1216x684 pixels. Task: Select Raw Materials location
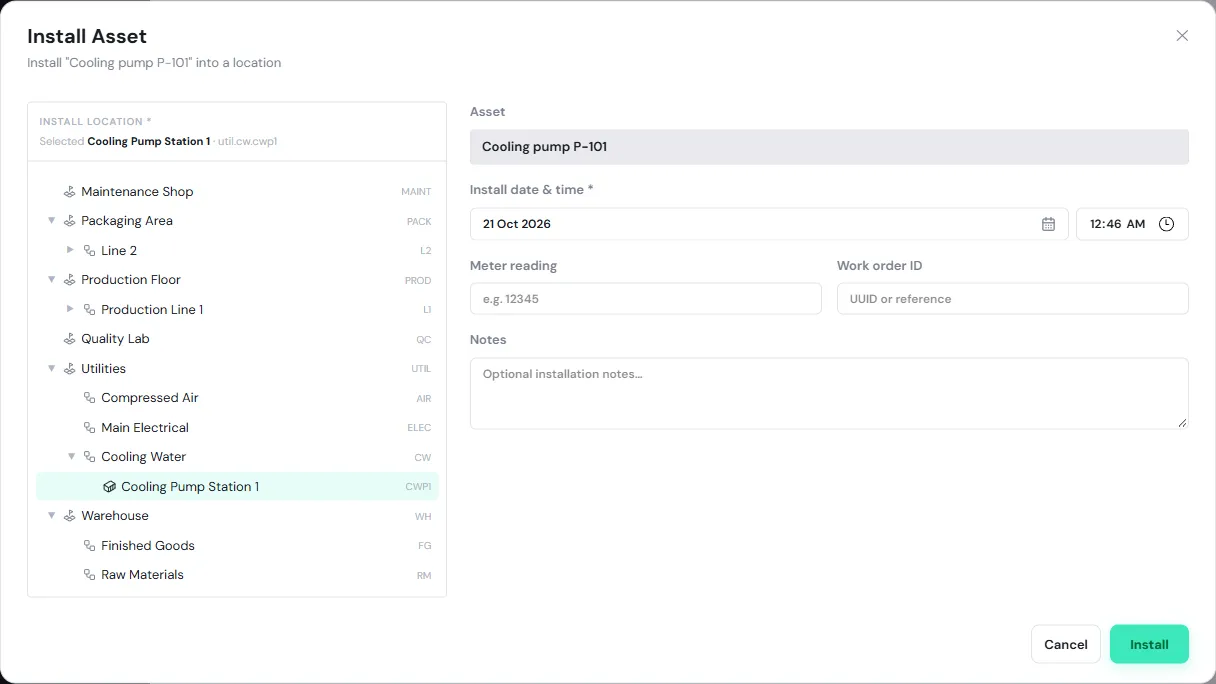tap(237, 575)
